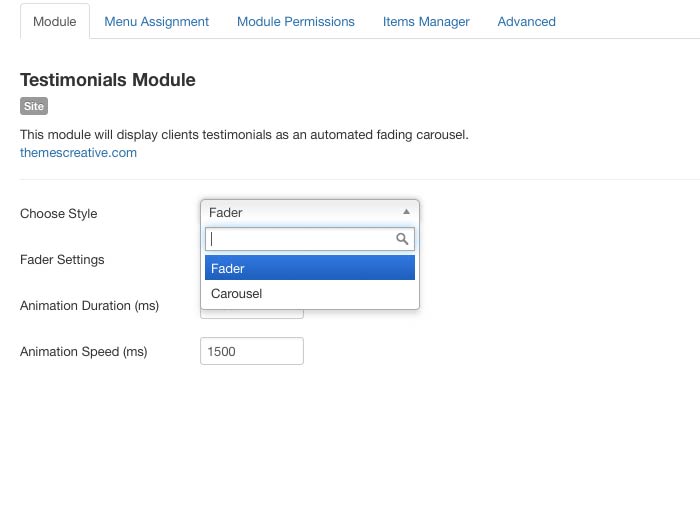The image size is (700, 525).
Task: Go to the Module Permissions tab
Action: [x=296, y=21]
